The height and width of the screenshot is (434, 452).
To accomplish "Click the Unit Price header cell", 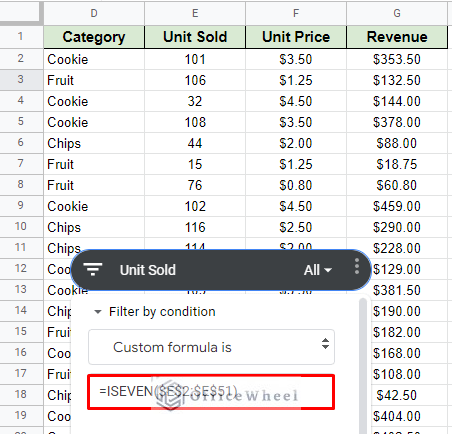I will click(296, 37).
